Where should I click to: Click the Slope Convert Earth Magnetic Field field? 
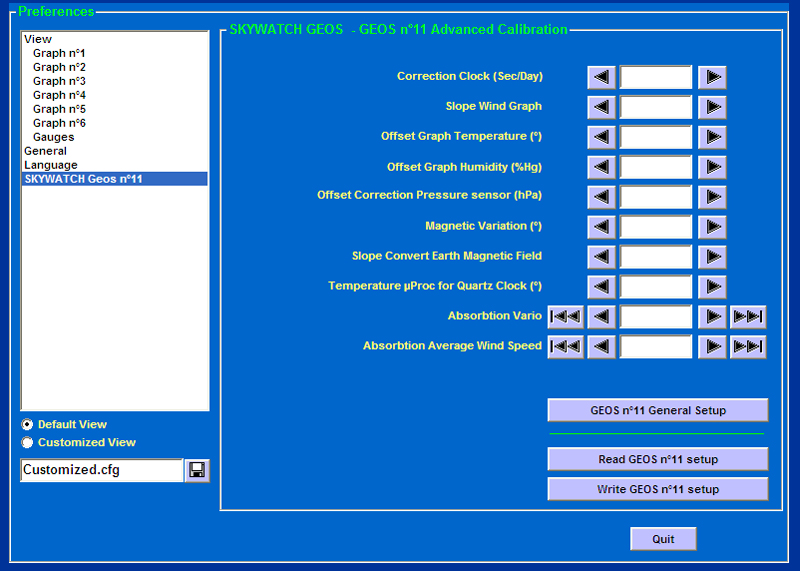point(656,257)
